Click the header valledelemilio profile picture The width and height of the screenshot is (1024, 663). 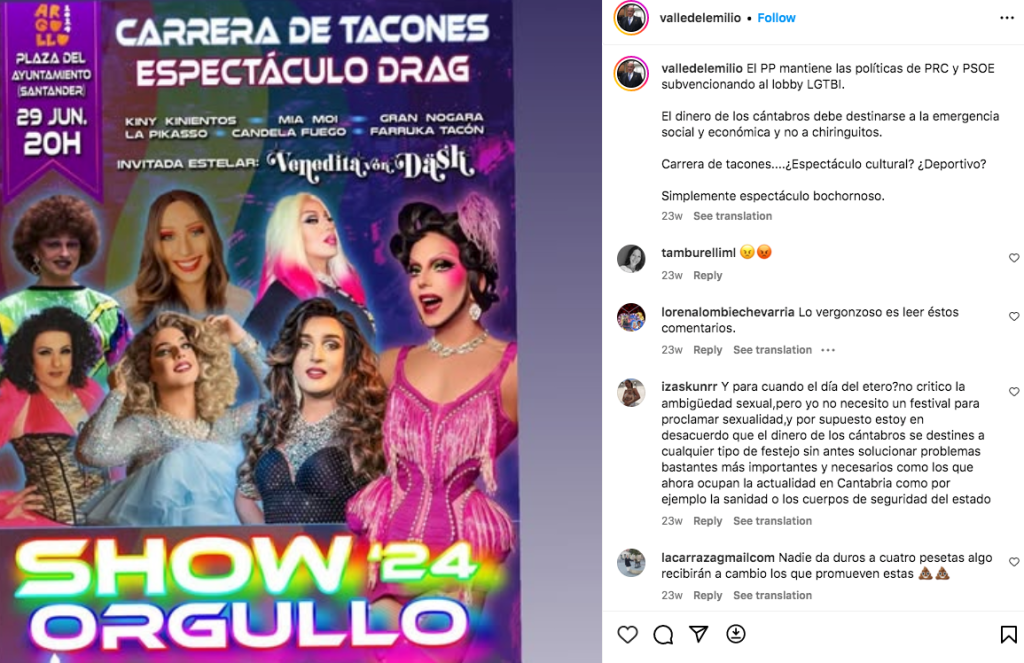pos(631,18)
